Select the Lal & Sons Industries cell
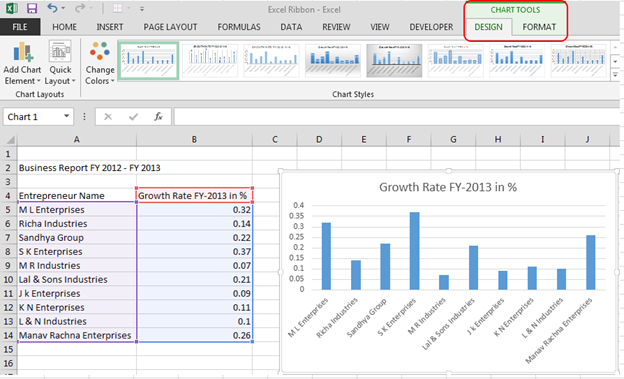Screen dimensions: 624x379 pos(76,279)
